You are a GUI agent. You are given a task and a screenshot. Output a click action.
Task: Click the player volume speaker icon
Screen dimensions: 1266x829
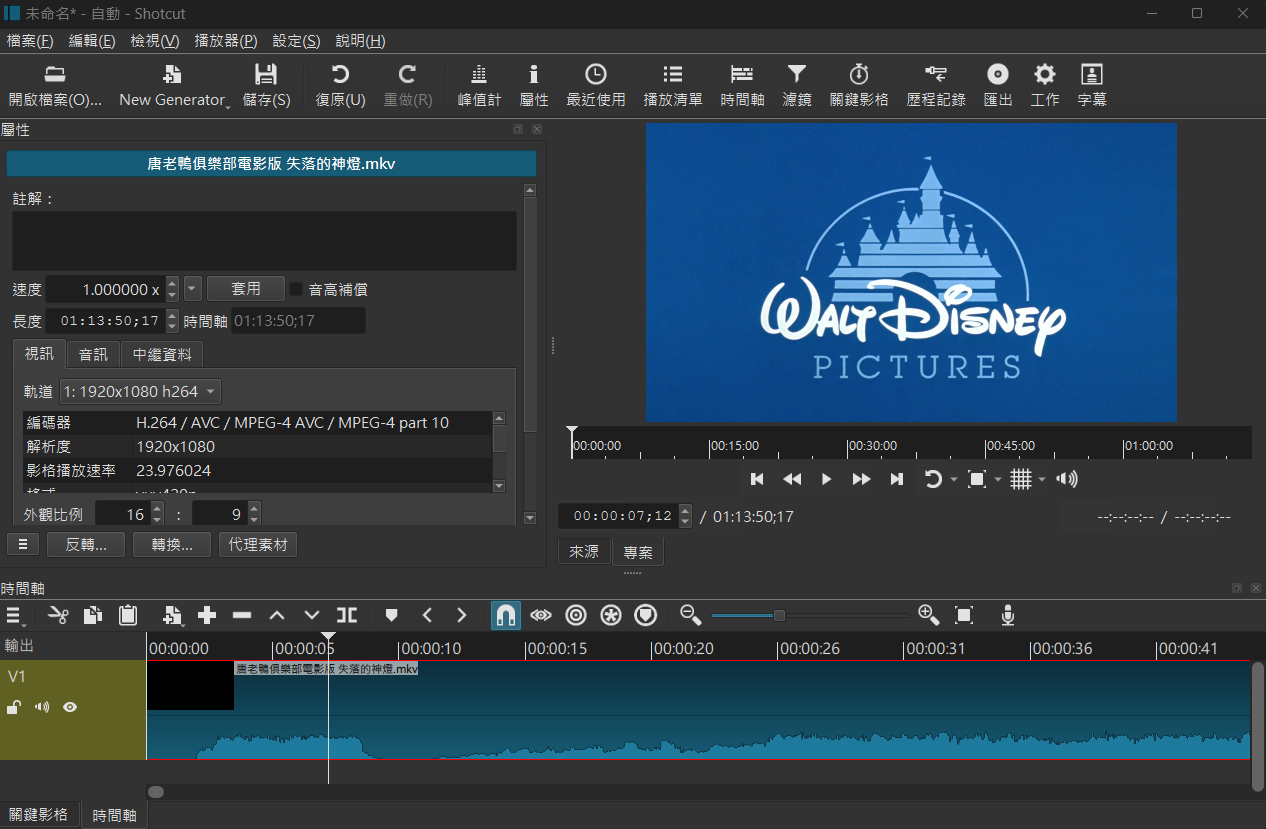[1067, 480]
